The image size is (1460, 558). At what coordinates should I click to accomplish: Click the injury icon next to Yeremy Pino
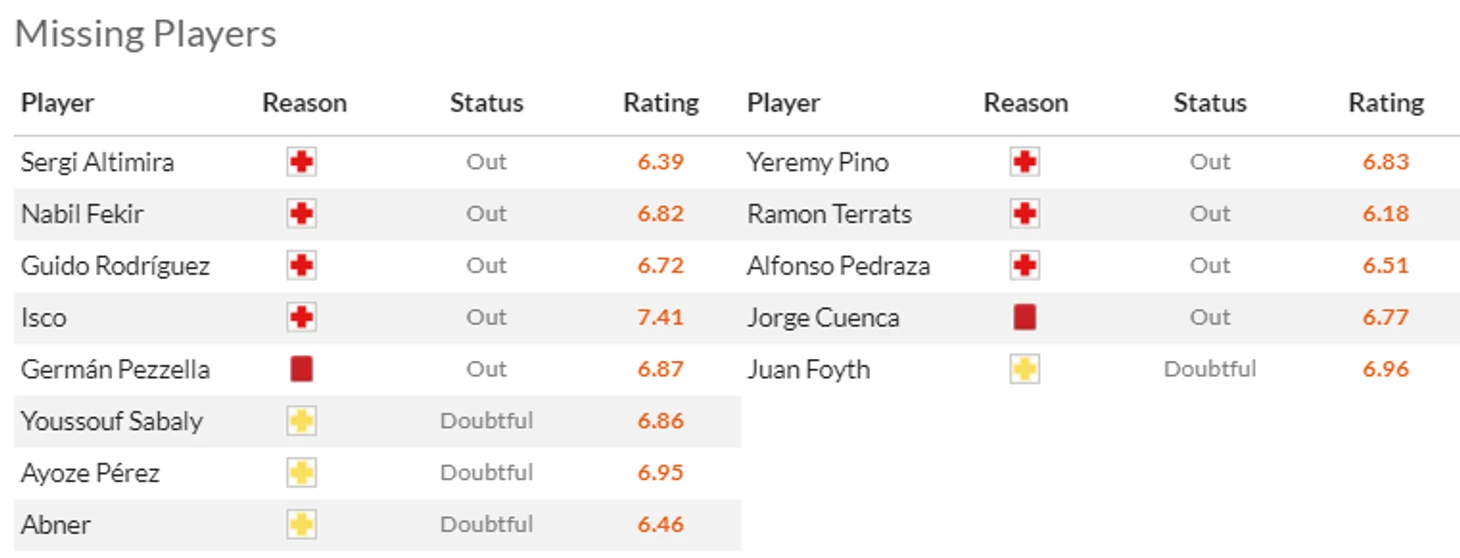click(x=1025, y=162)
